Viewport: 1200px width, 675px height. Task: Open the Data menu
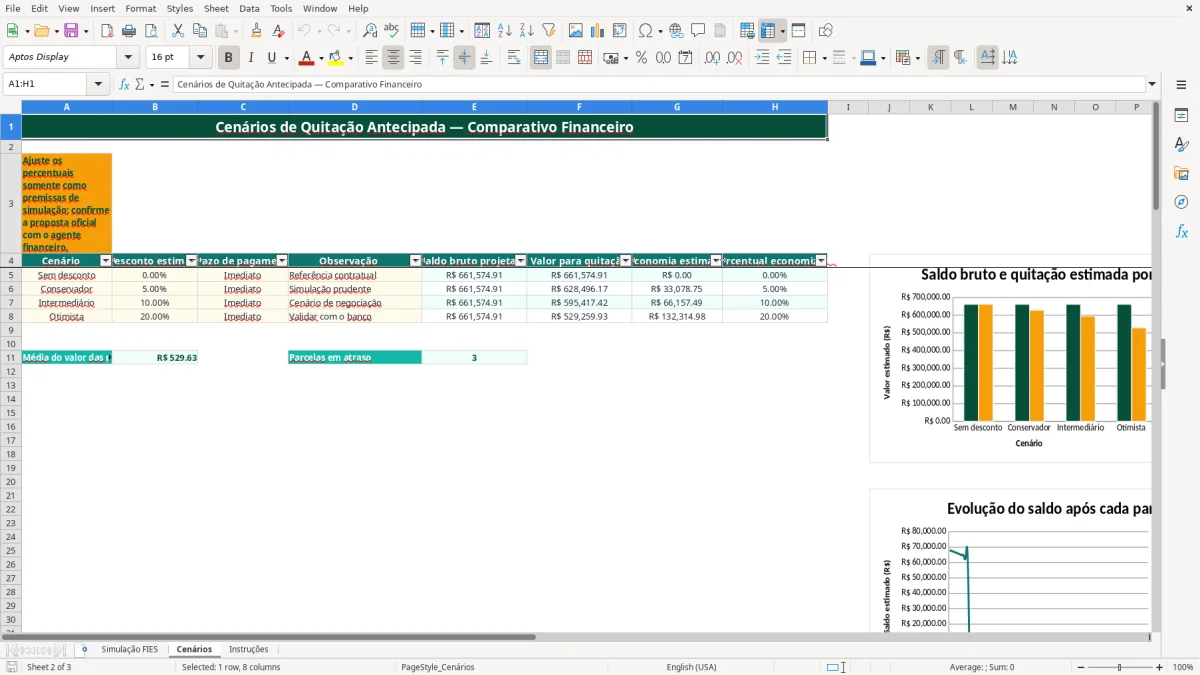click(x=250, y=8)
